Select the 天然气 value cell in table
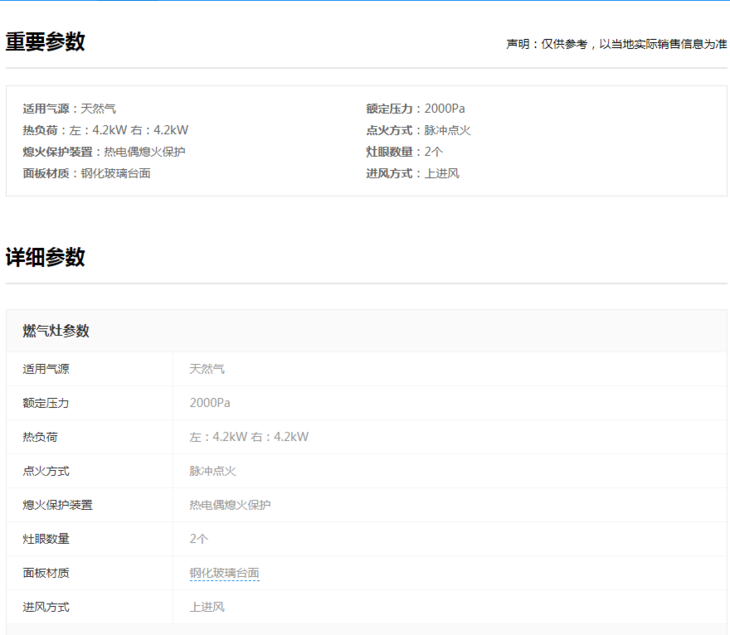Viewport: 730px width, 635px height. [207, 369]
